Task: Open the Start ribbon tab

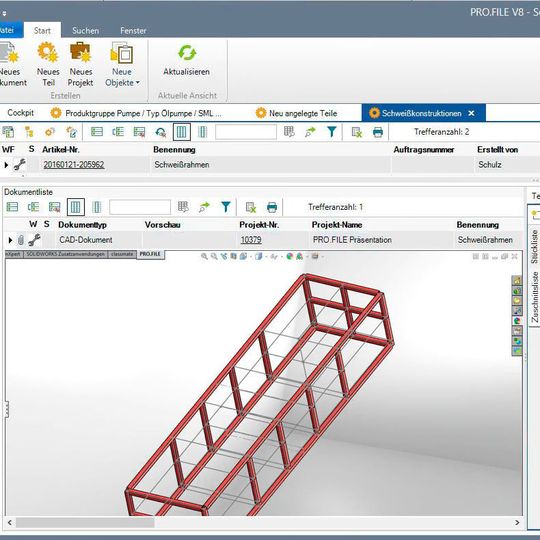Action: click(x=42, y=31)
